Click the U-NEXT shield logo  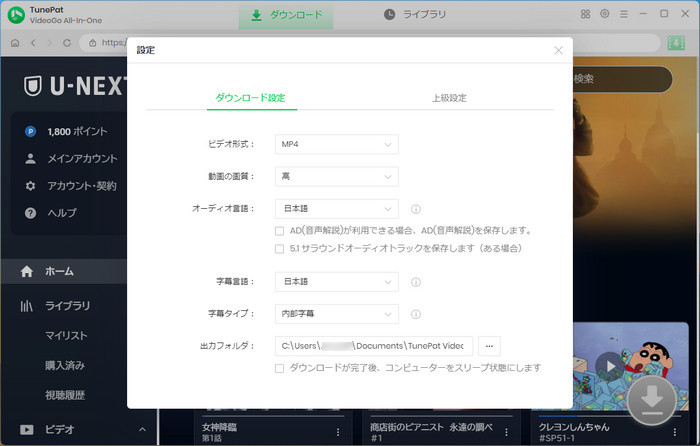pos(33,86)
